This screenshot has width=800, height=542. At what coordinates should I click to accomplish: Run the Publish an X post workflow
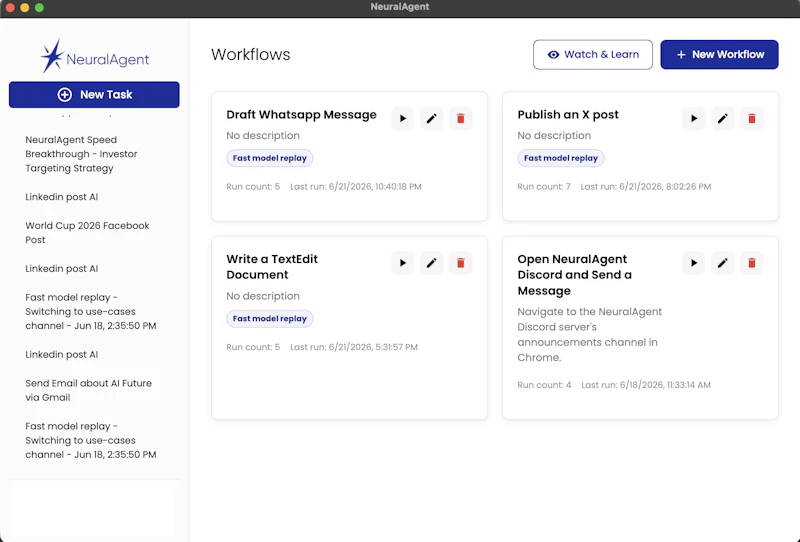point(694,118)
